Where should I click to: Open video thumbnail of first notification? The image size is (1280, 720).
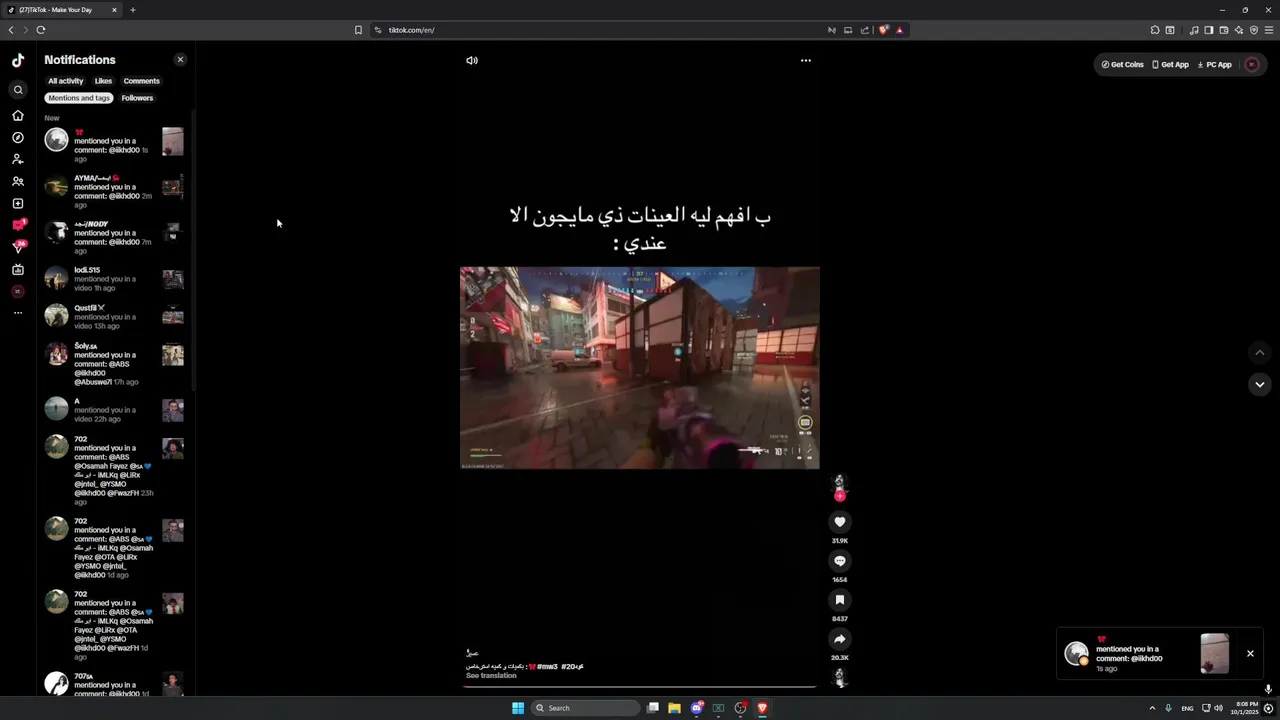click(x=173, y=141)
